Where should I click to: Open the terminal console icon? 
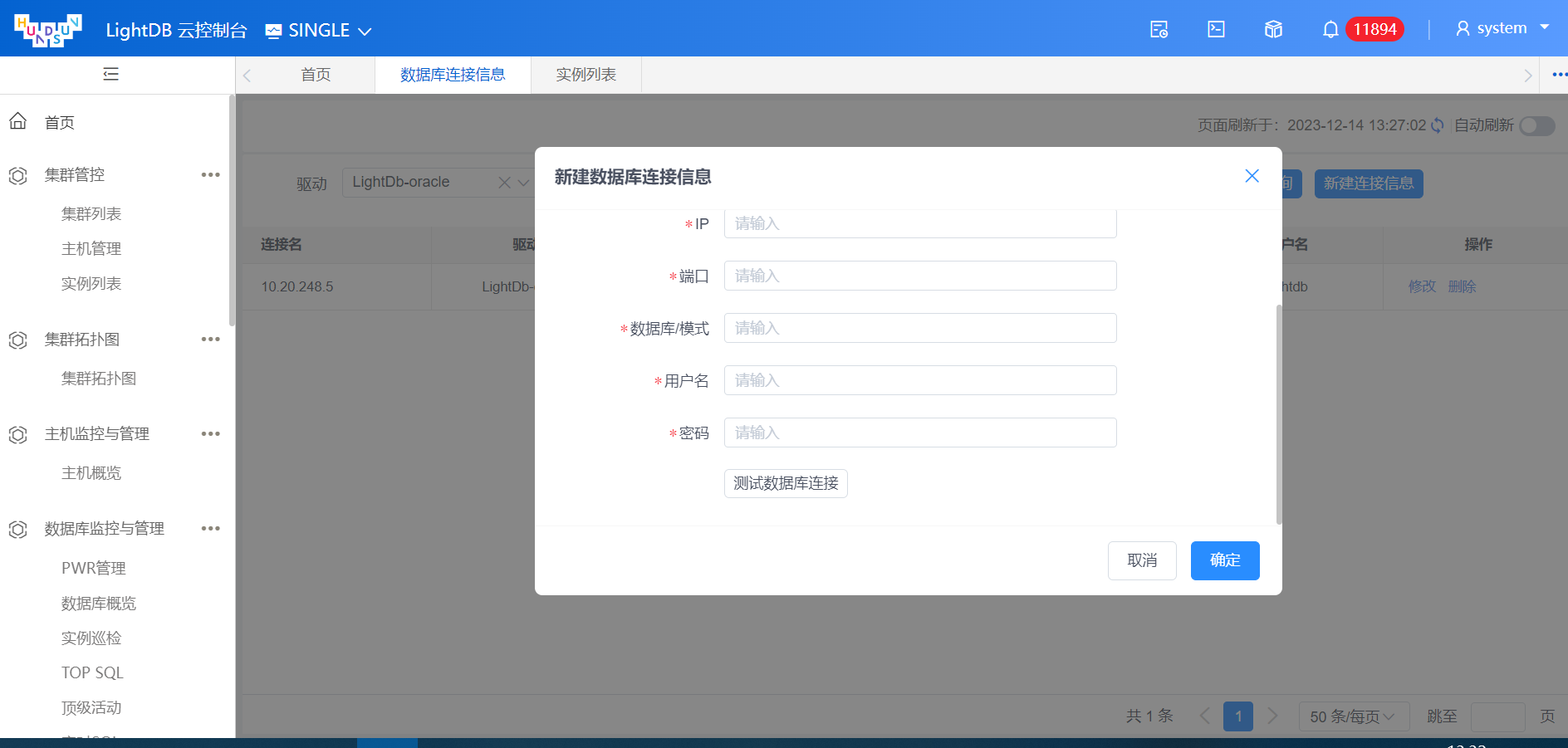[1216, 30]
